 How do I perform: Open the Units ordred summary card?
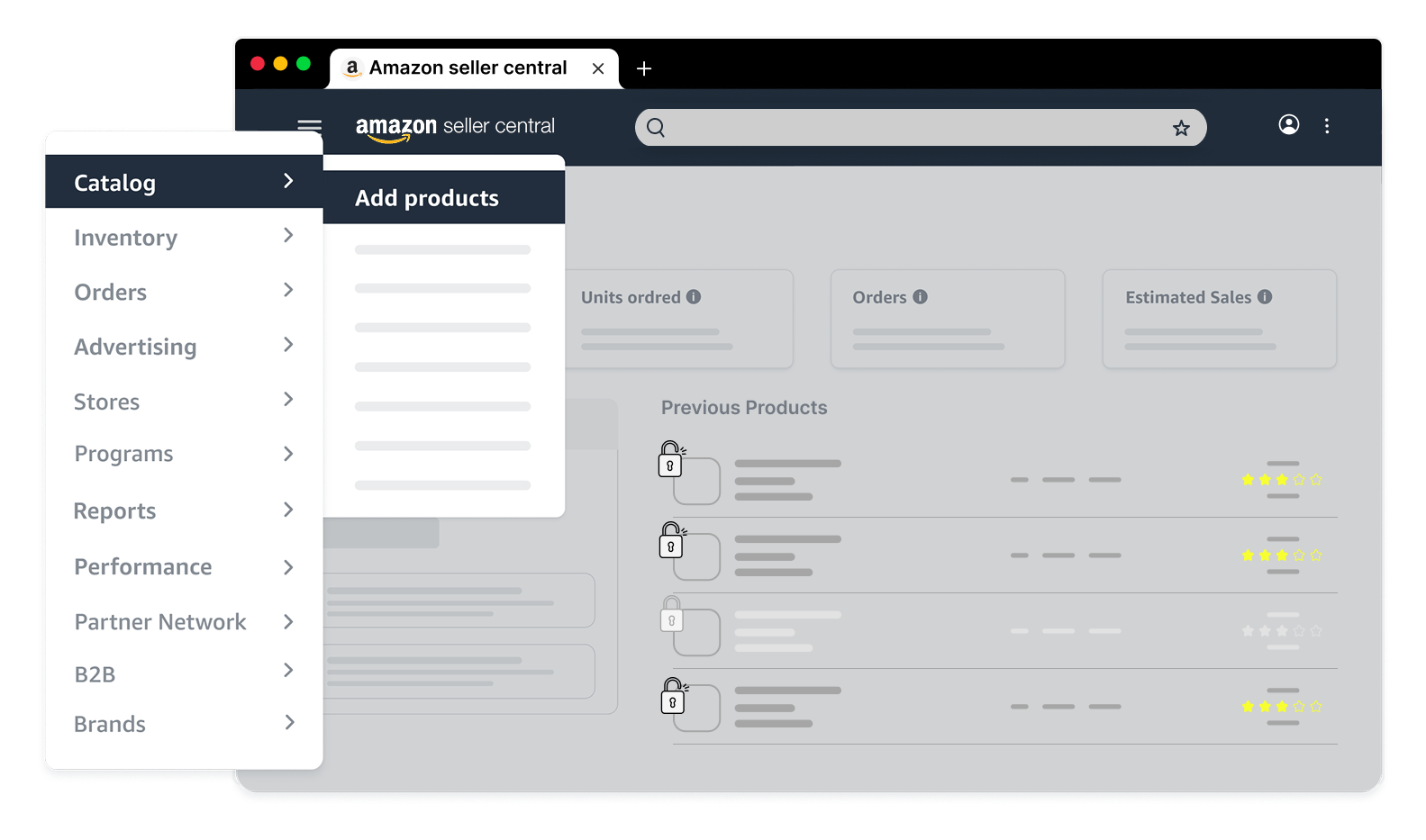679,319
